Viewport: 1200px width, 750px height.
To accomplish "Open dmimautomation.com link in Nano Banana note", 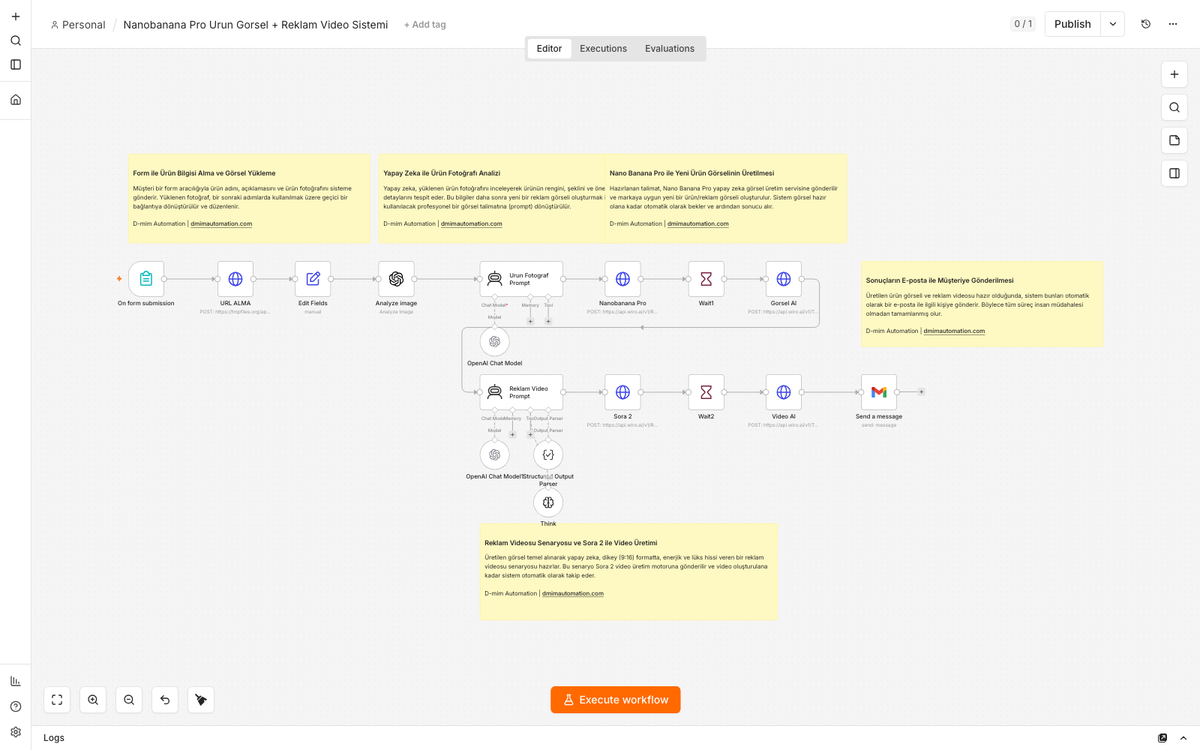I will (x=698, y=224).
